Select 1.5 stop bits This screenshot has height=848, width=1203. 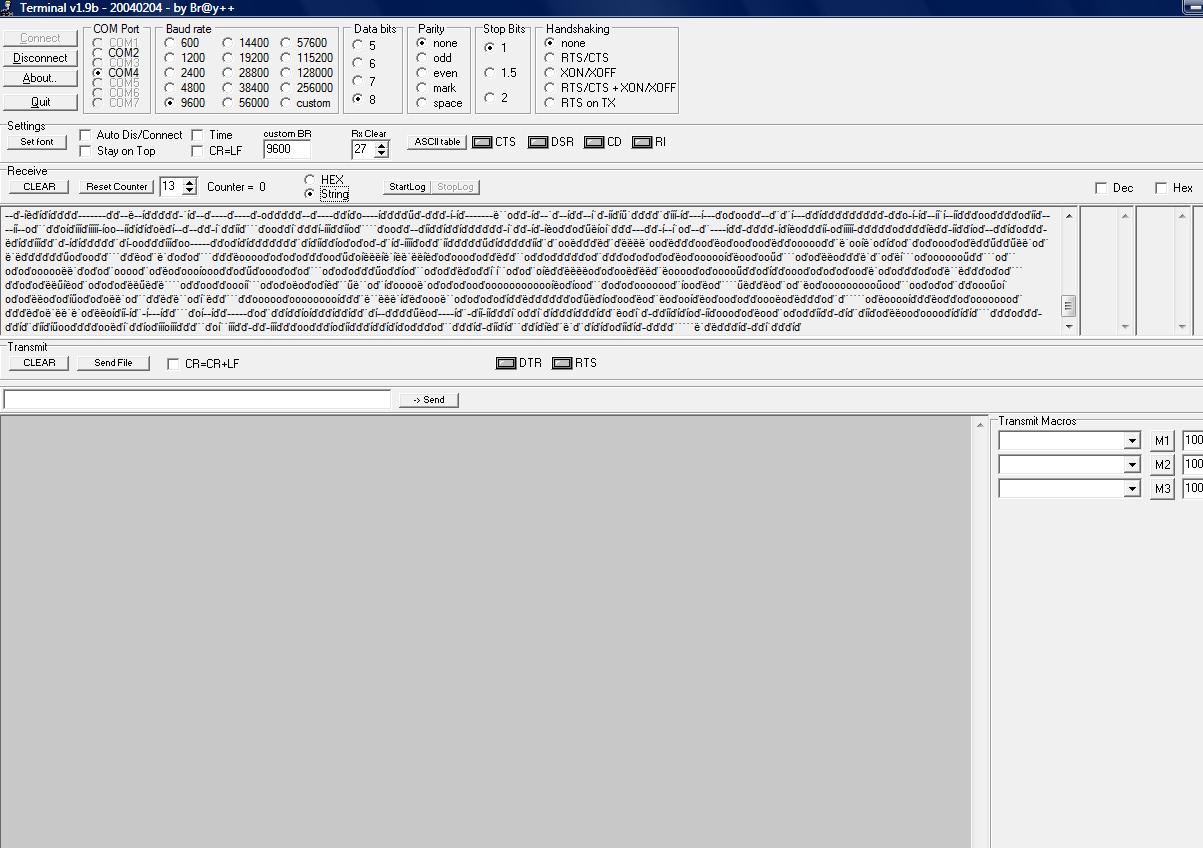coord(489,73)
